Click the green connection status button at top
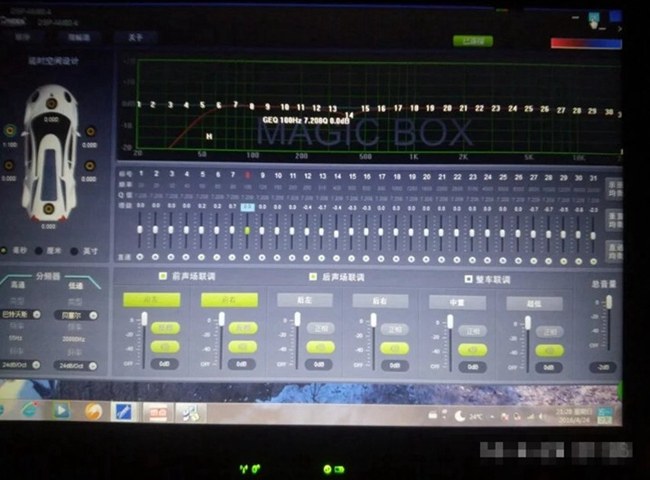 tap(473, 41)
